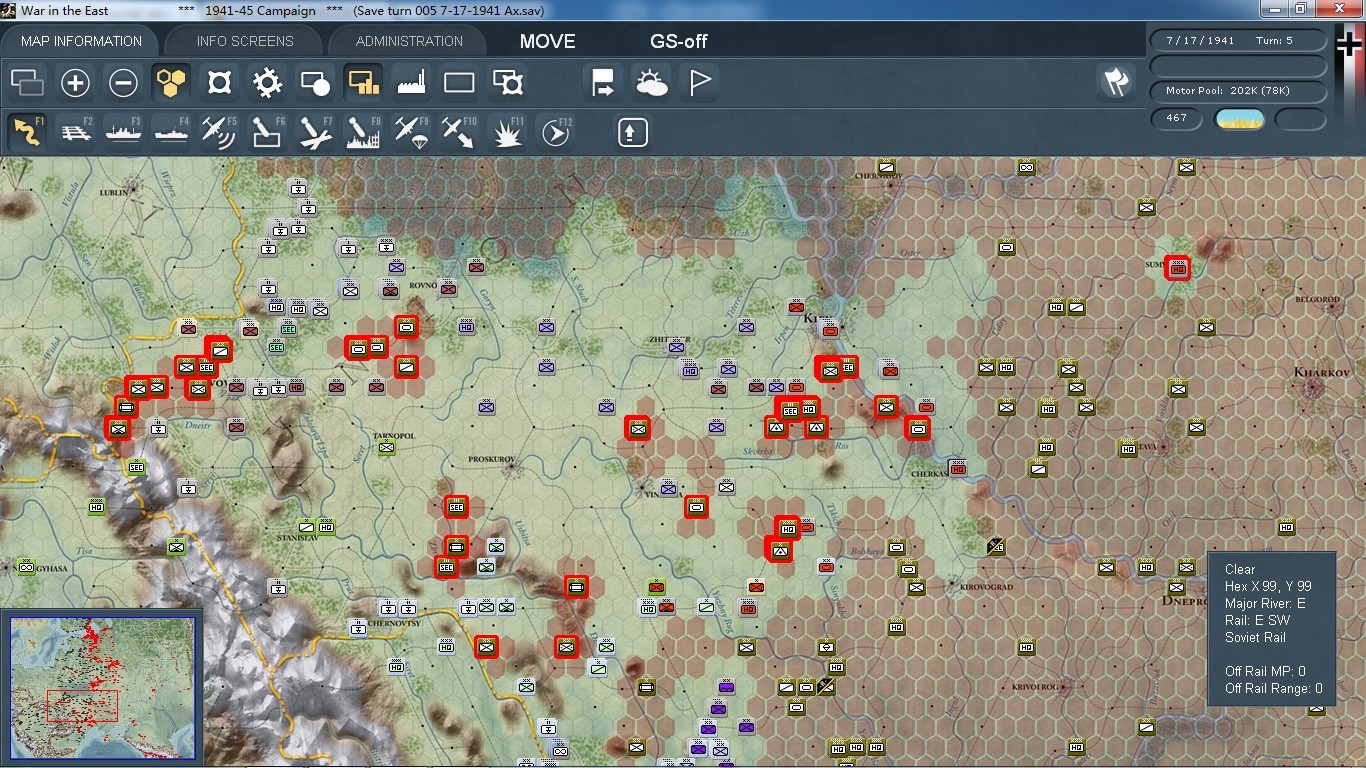The height and width of the screenshot is (768, 1366).
Task: Zoom in with the plus icon
Action: coord(75,83)
